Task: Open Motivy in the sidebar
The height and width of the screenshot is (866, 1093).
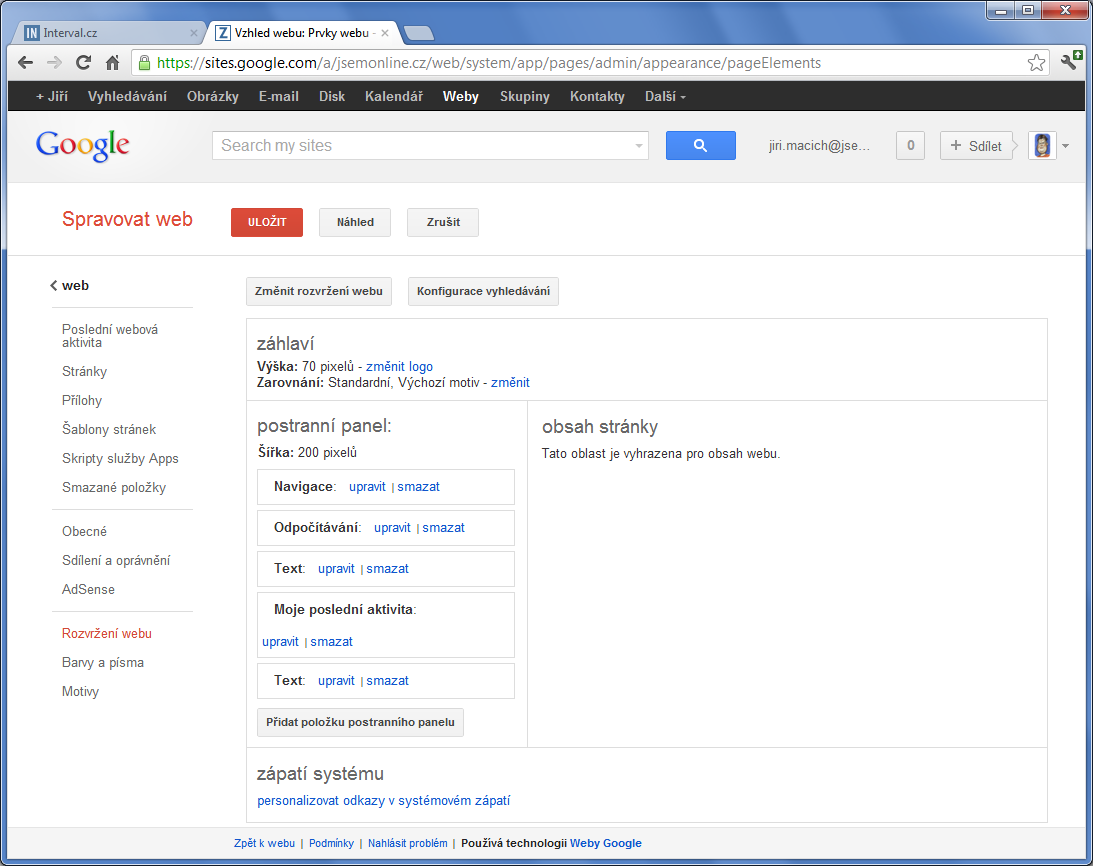Action: (x=80, y=692)
